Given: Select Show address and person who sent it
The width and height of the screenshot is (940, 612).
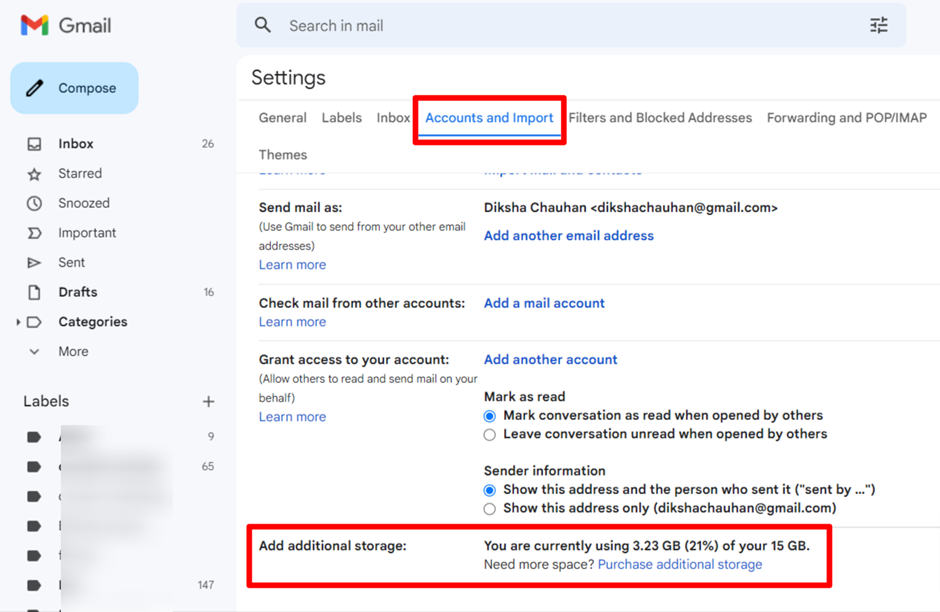Looking at the screenshot, I should click(x=490, y=490).
